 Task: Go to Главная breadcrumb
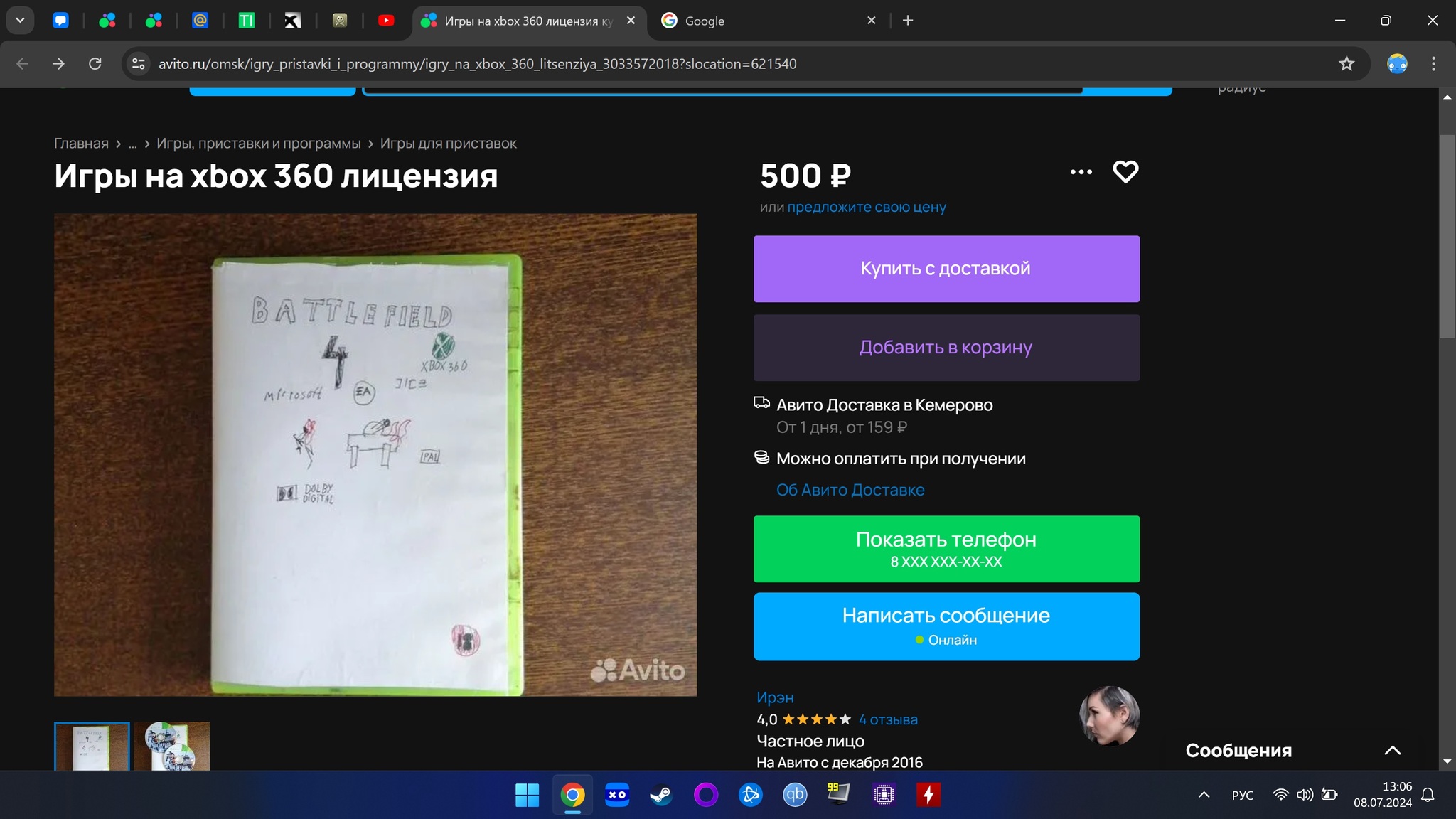point(81,143)
